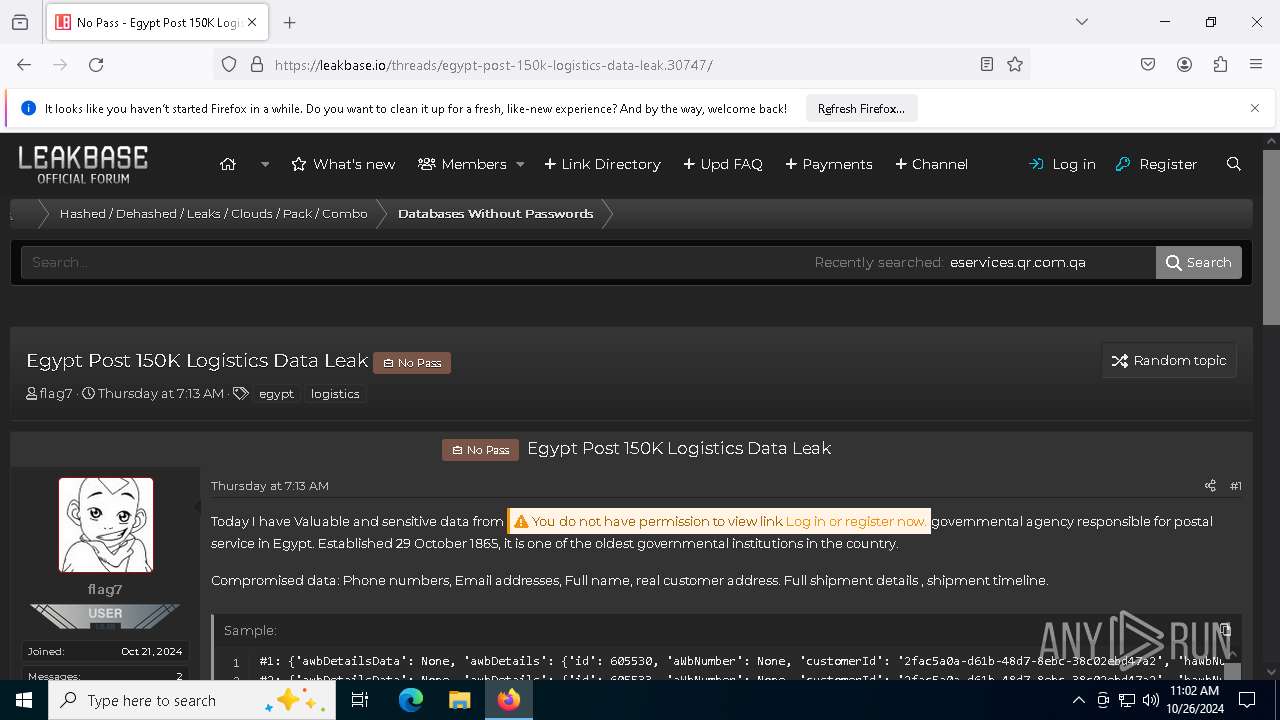The image size is (1280, 720).
Task: Open Windows Start menu
Action: pyautogui.click(x=24, y=701)
